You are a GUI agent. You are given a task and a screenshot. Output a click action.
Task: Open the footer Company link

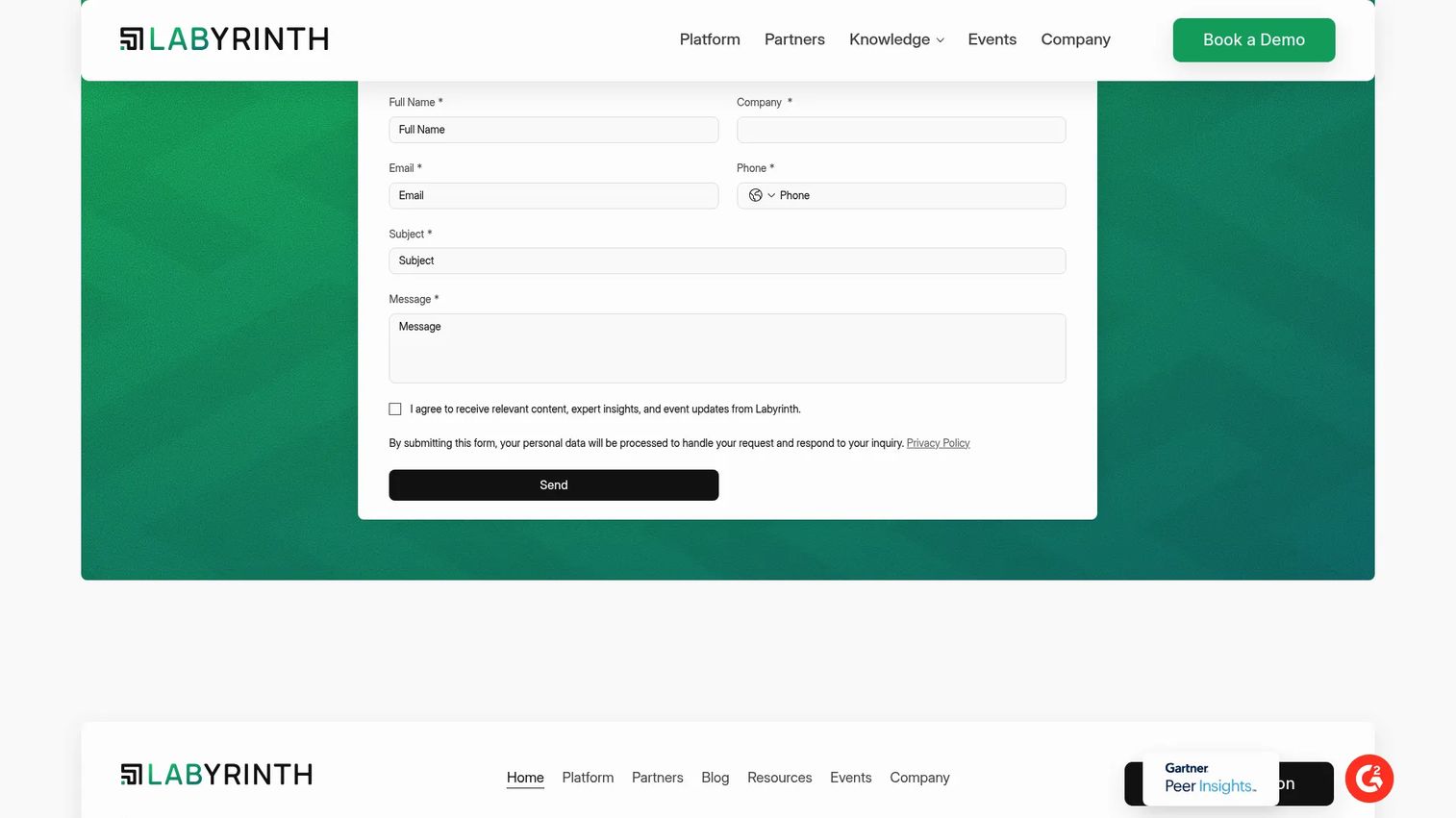pos(919,778)
